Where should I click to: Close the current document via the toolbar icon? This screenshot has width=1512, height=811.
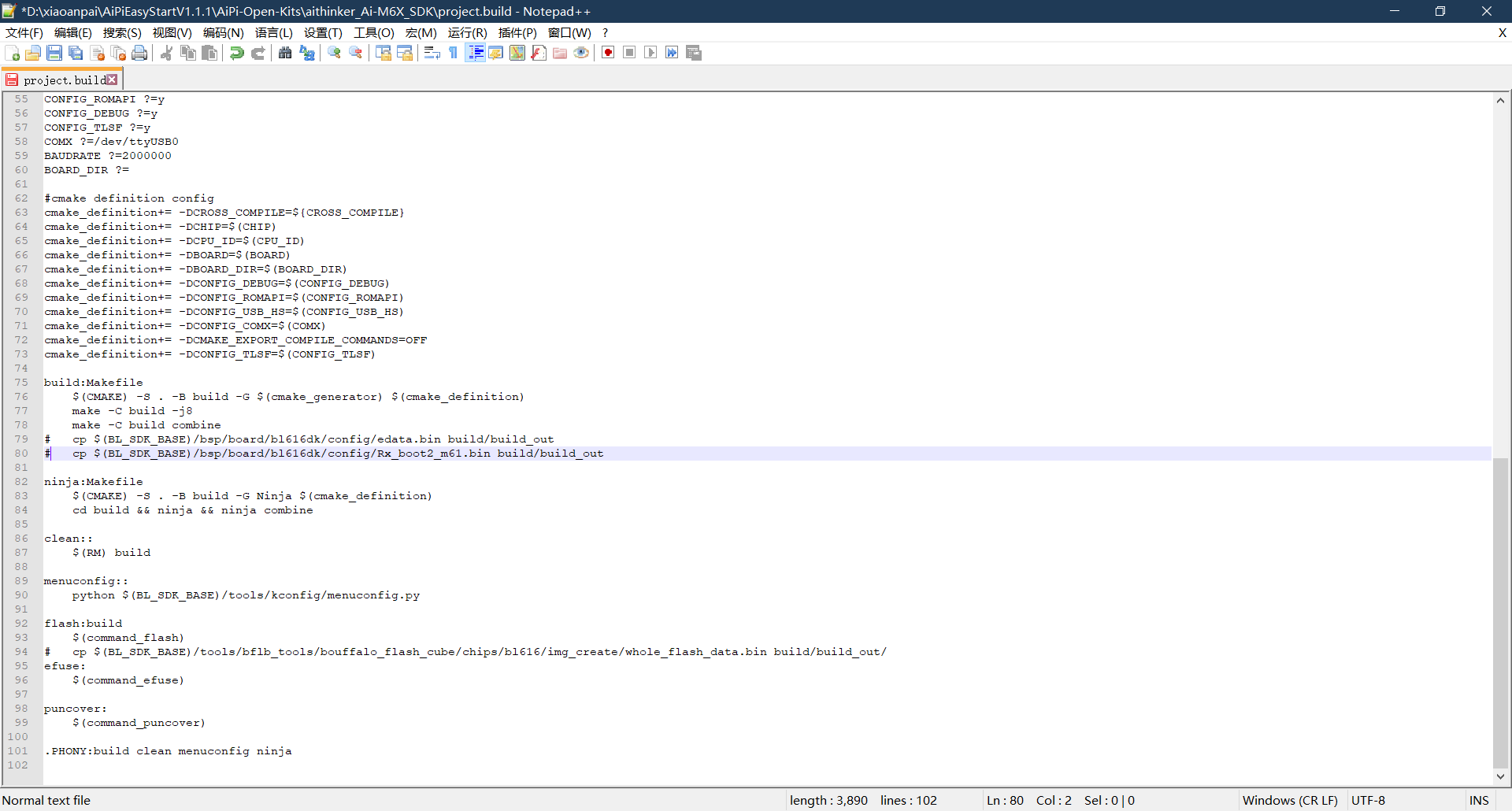coord(98,53)
